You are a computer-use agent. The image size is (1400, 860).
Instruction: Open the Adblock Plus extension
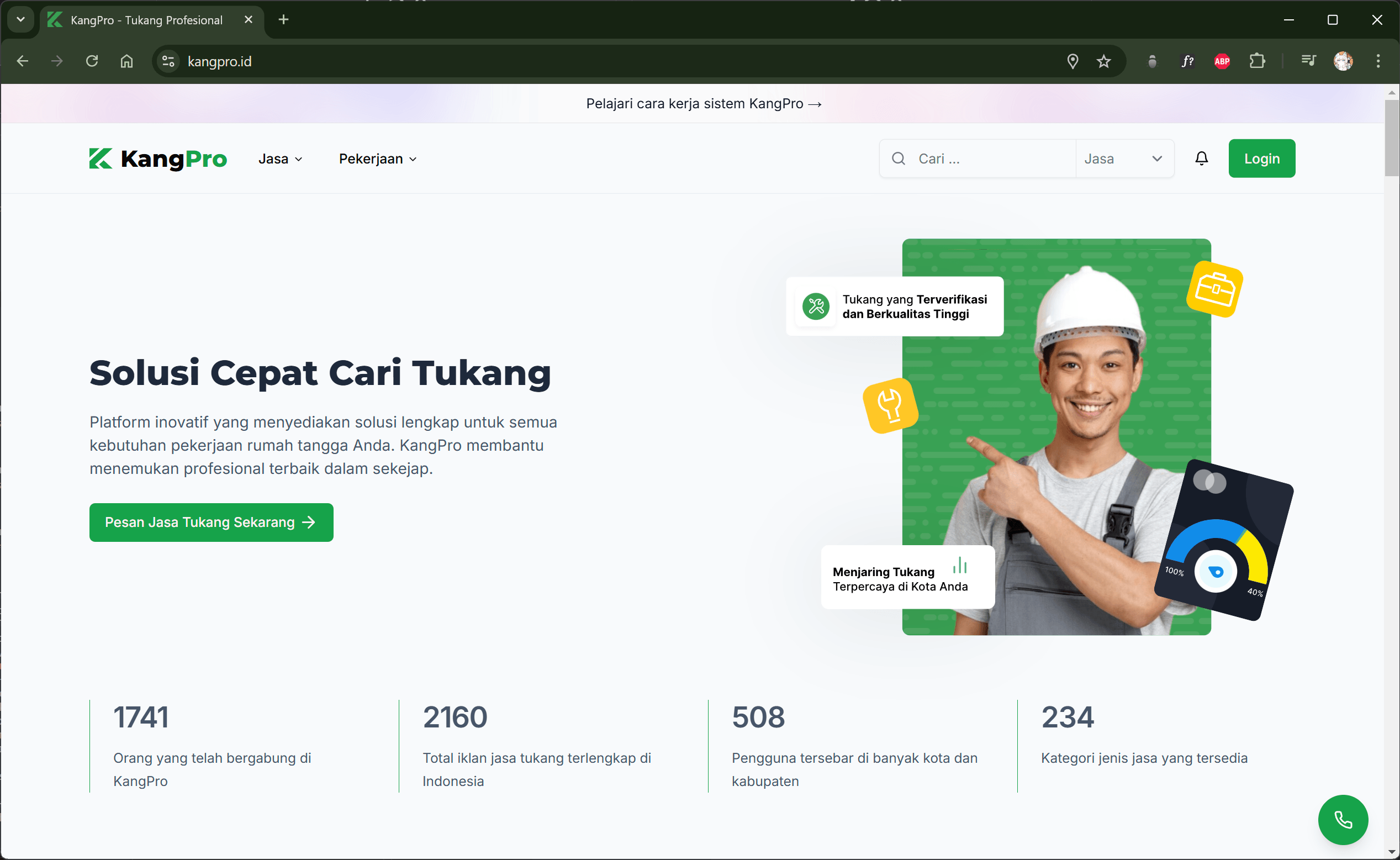pyautogui.click(x=1222, y=61)
